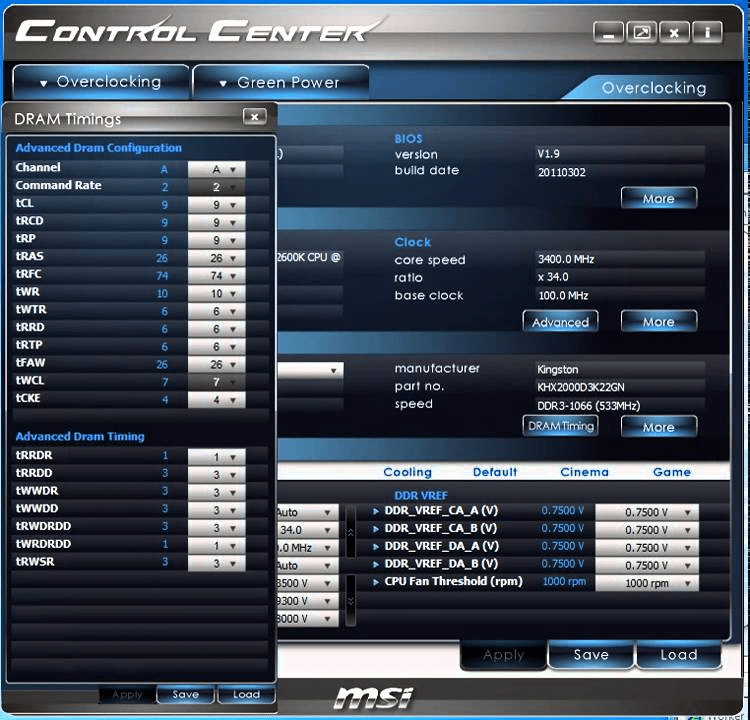Open the Green Power menu tab
The width and height of the screenshot is (750, 720).
point(281,82)
